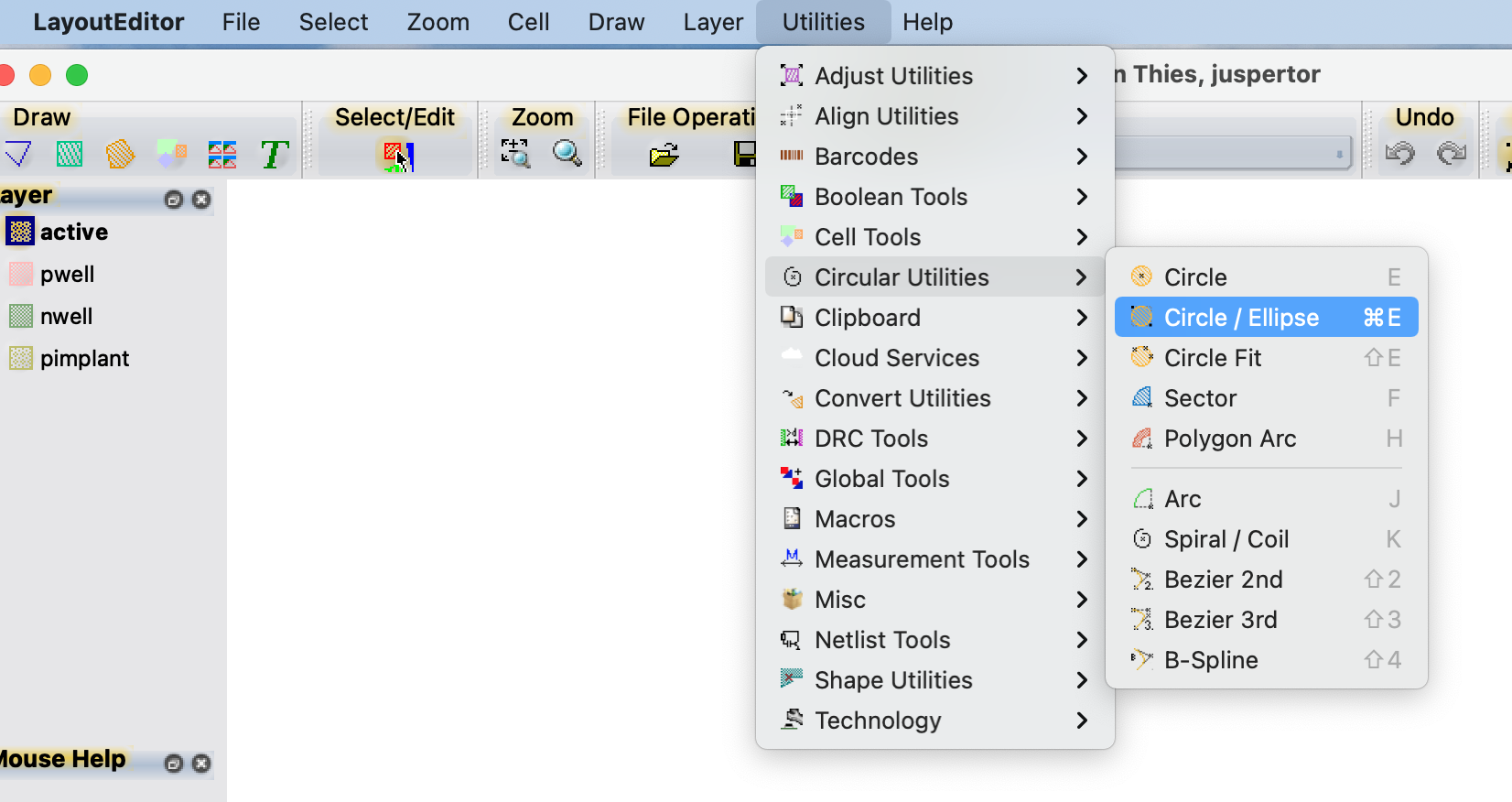The width and height of the screenshot is (1512, 802).
Task: Click the pwell layer color swatch
Action: pyautogui.click(x=20, y=274)
